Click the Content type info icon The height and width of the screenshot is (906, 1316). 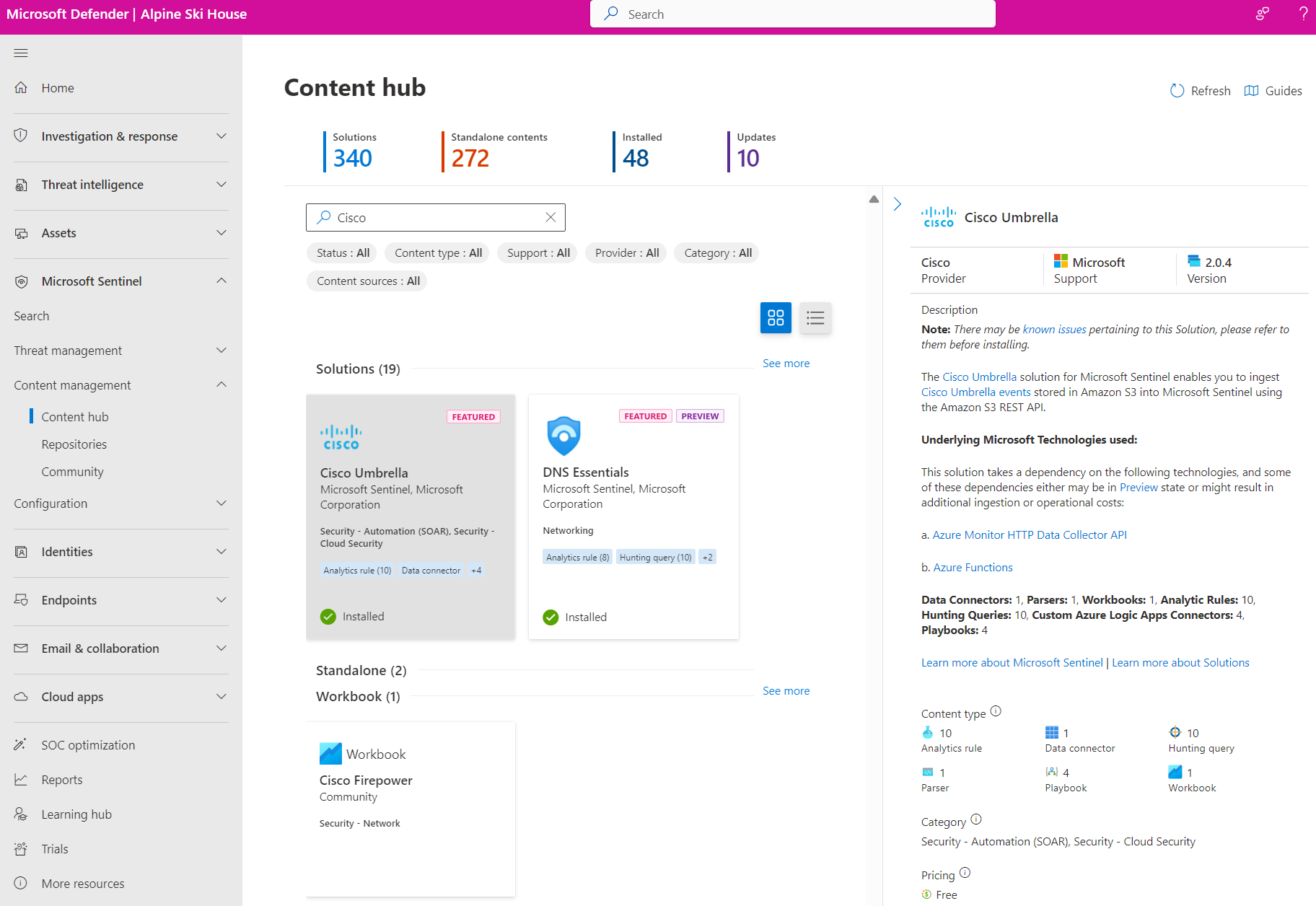pos(996,711)
